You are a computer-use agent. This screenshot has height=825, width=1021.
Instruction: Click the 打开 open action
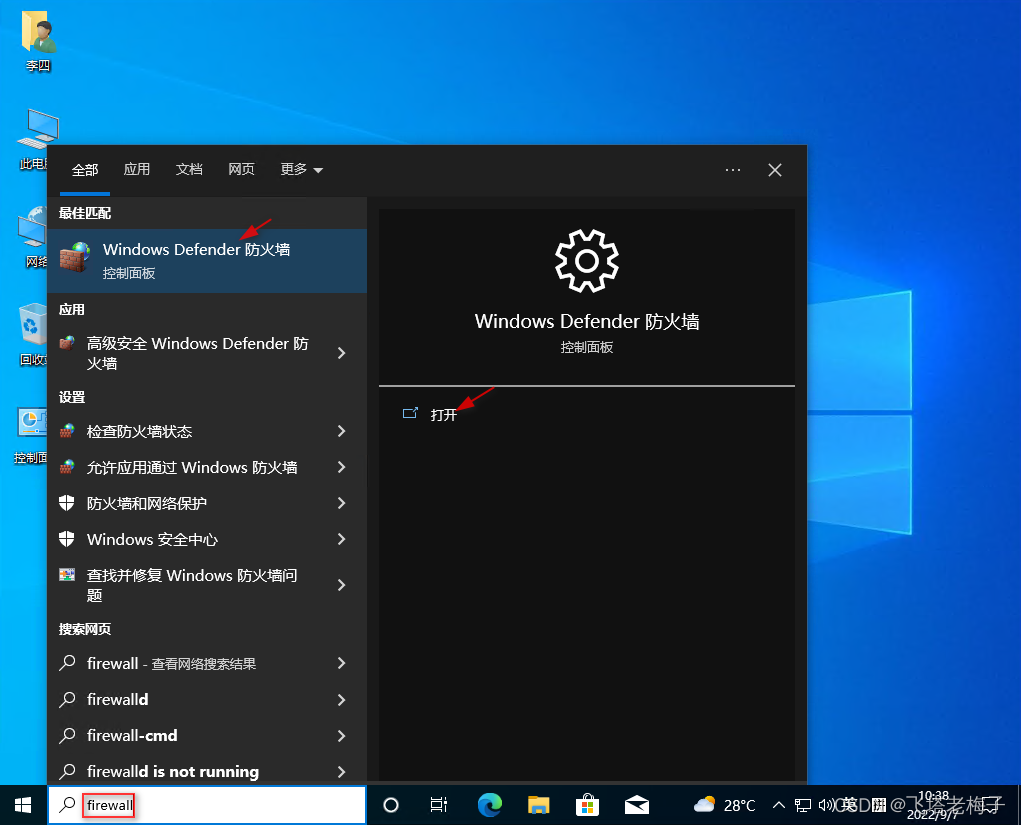(443, 415)
